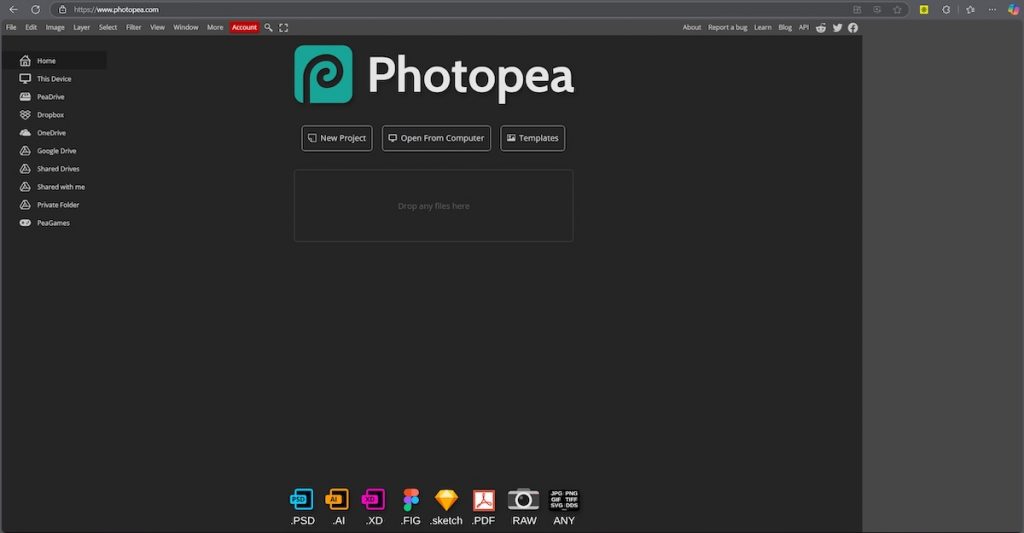
Task: Click the browser address bar
Action: [480, 10]
